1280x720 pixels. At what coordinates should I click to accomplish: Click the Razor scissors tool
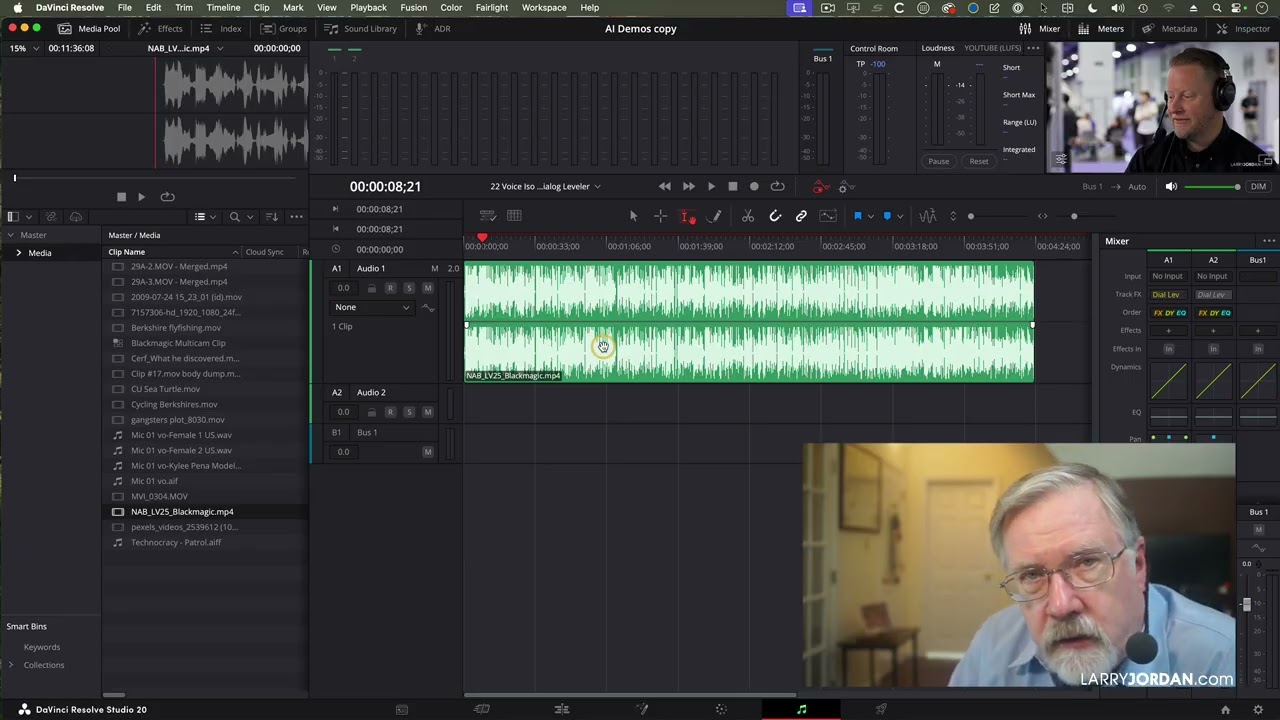[748, 216]
